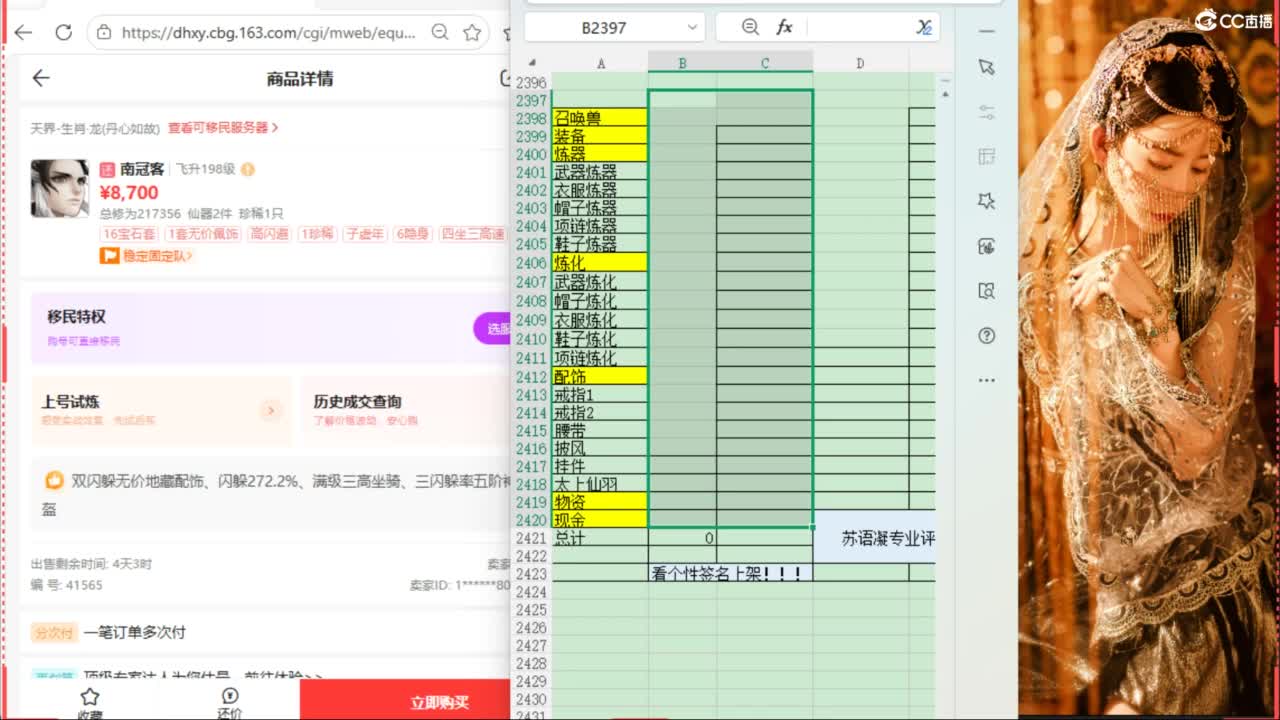Open the find-in-document icon in sidebar

click(x=986, y=291)
